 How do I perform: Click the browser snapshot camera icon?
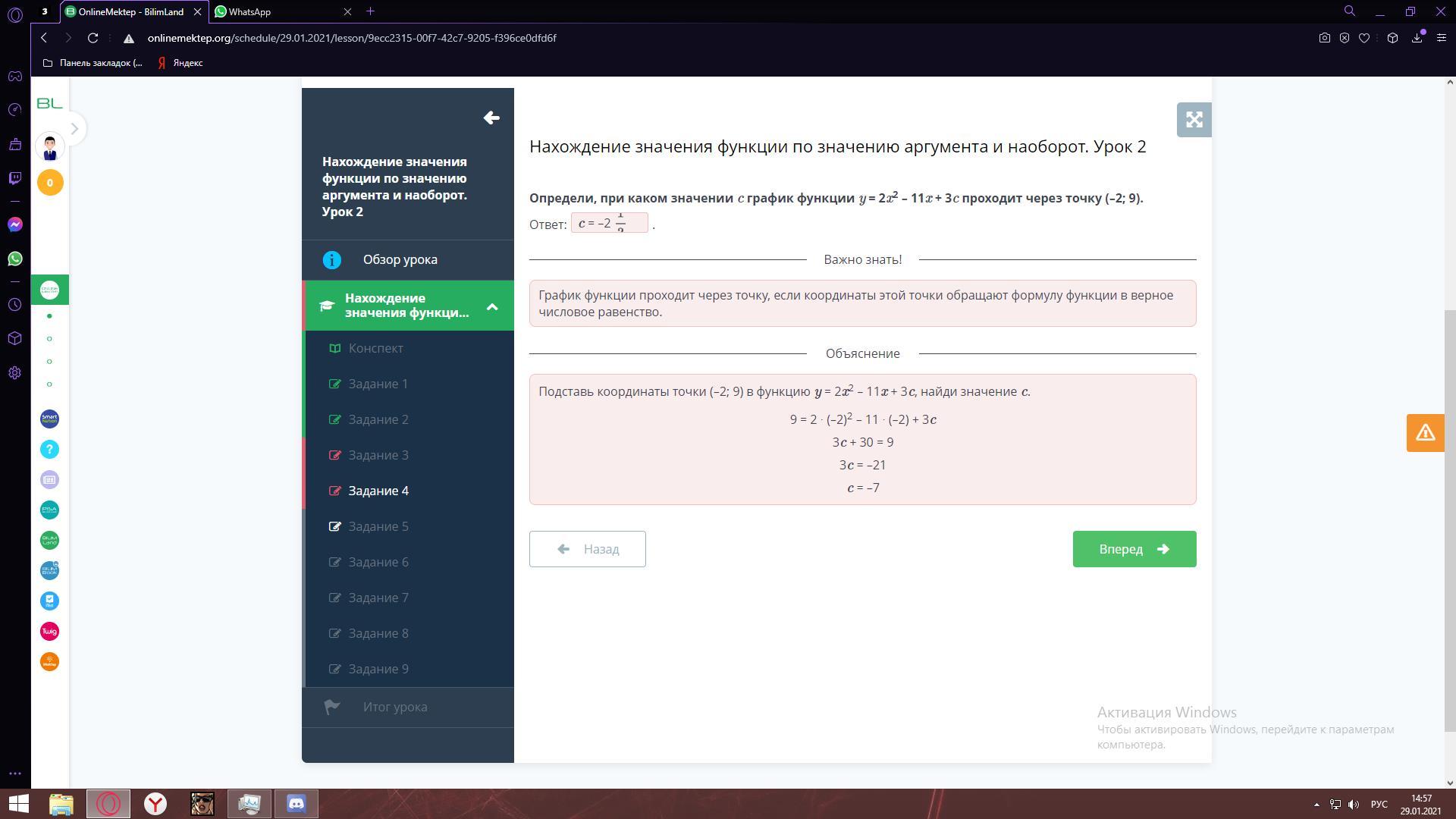[1324, 38]
